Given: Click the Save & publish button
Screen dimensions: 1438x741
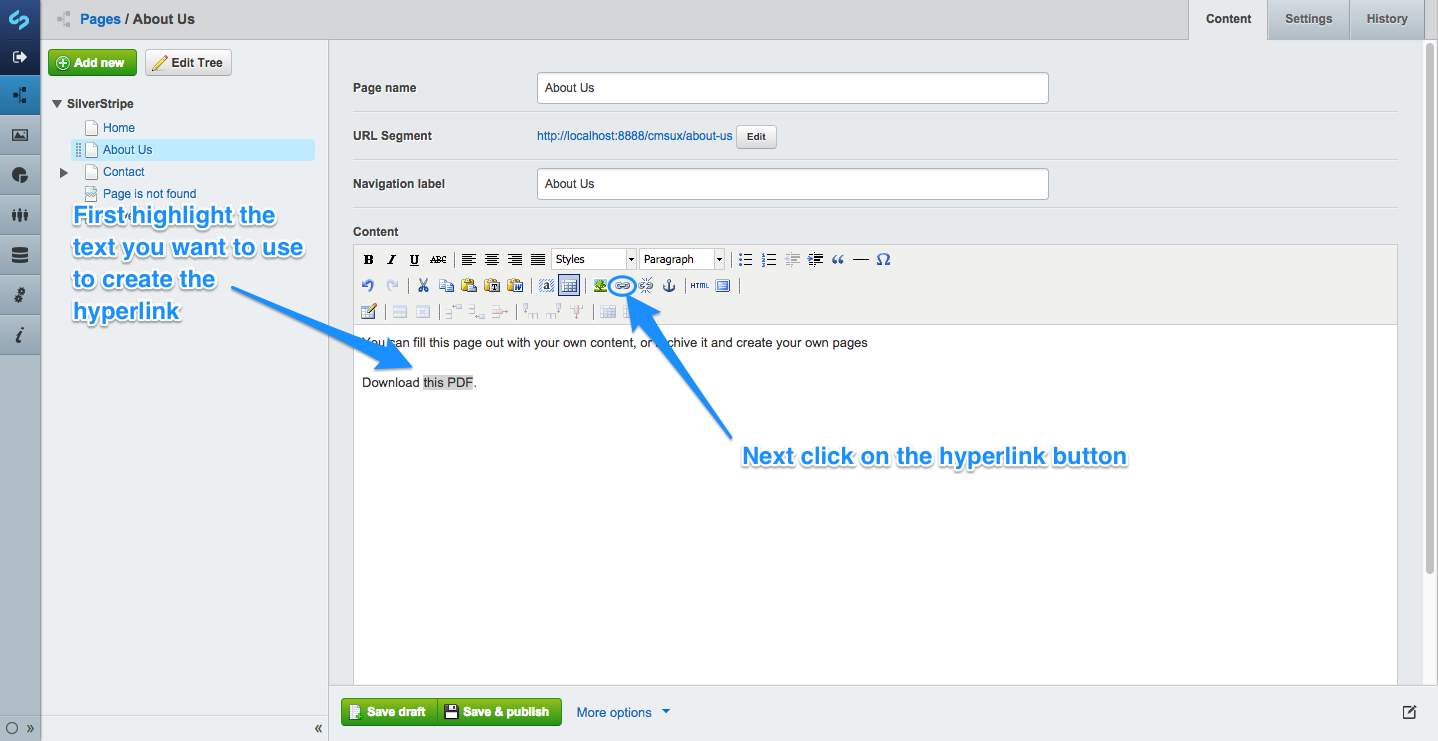Looking at the screenshot, I should click(x=499, y=711).
